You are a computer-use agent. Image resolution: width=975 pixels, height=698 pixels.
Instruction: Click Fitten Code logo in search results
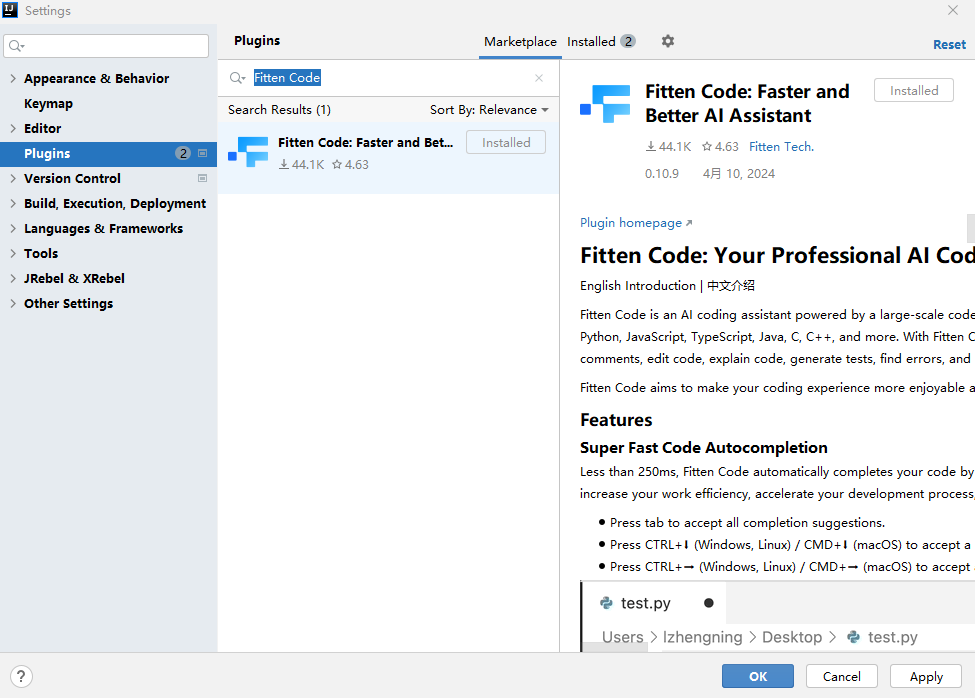(x=248, y=152)
